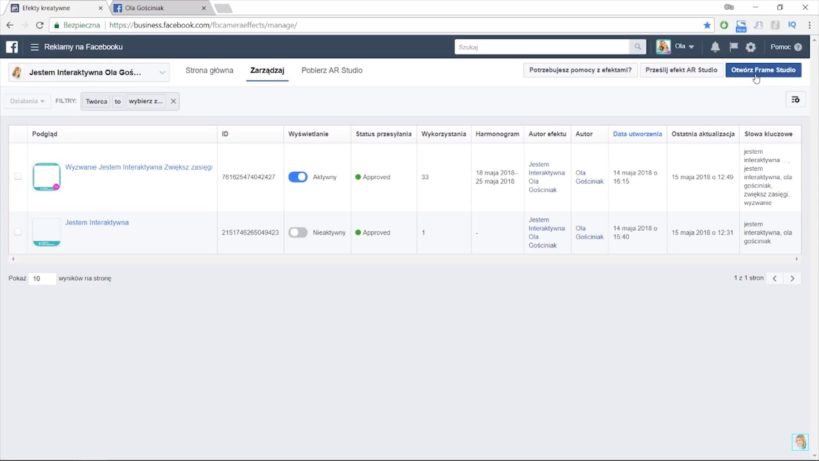Image resolution: width=819 pixels, height=461 pixels.
Task: Open Wyzwanie Jestem Interaktywna Zwiększ zasięg link
Action: point(139,167)
